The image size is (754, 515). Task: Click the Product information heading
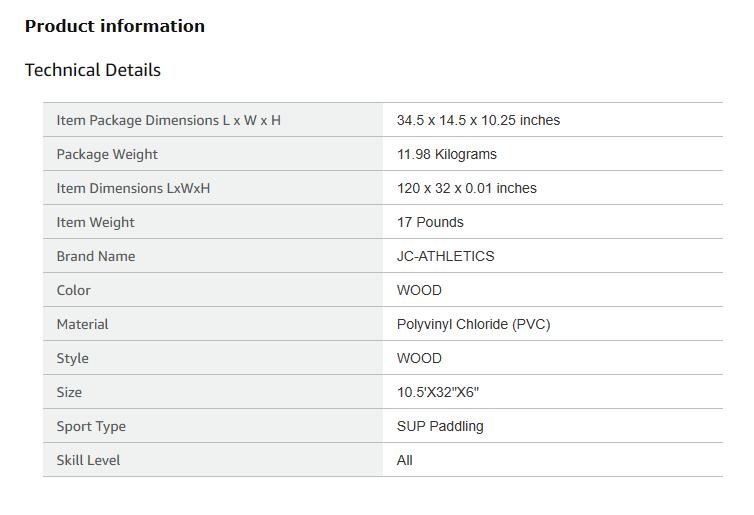(115, 26)
